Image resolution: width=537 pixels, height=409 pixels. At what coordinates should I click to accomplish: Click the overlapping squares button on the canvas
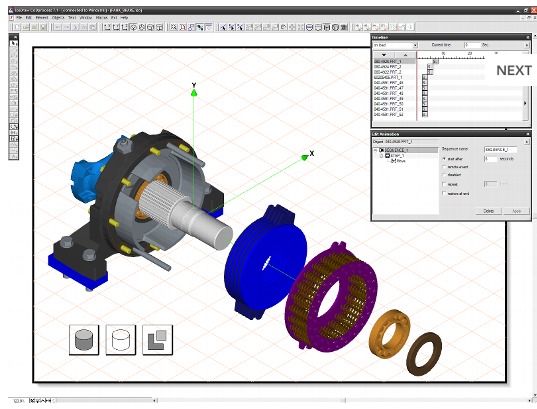pos(157,339)
